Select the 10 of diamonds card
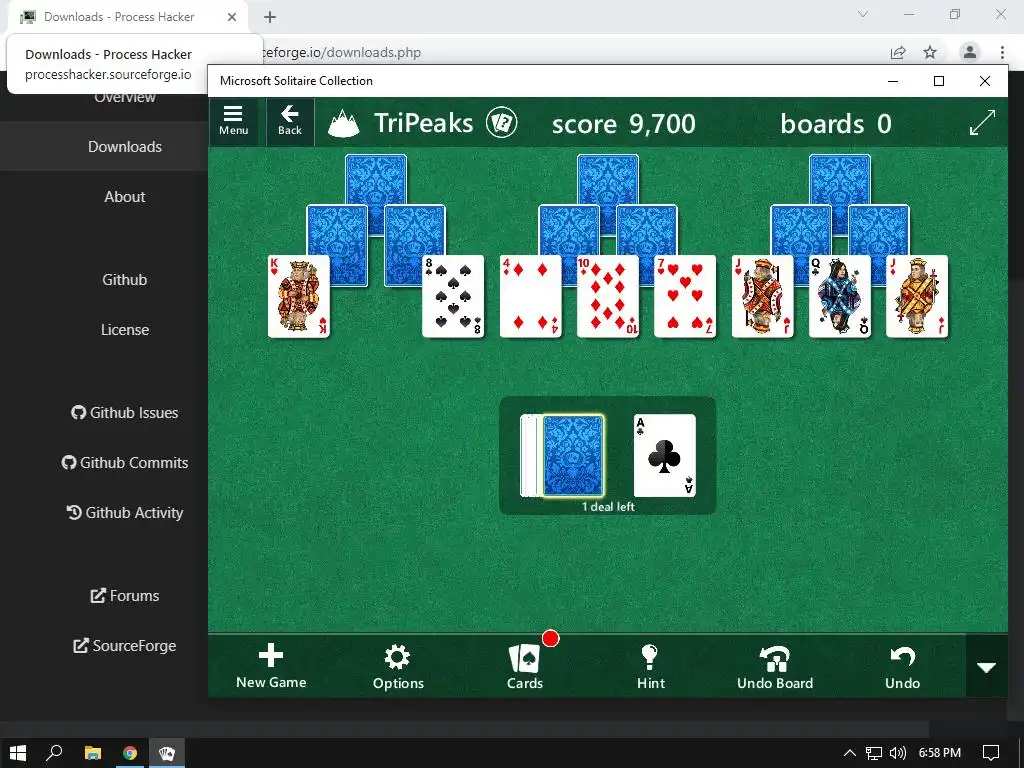Screen dimensions: 1024x768 tap(607, 296)
